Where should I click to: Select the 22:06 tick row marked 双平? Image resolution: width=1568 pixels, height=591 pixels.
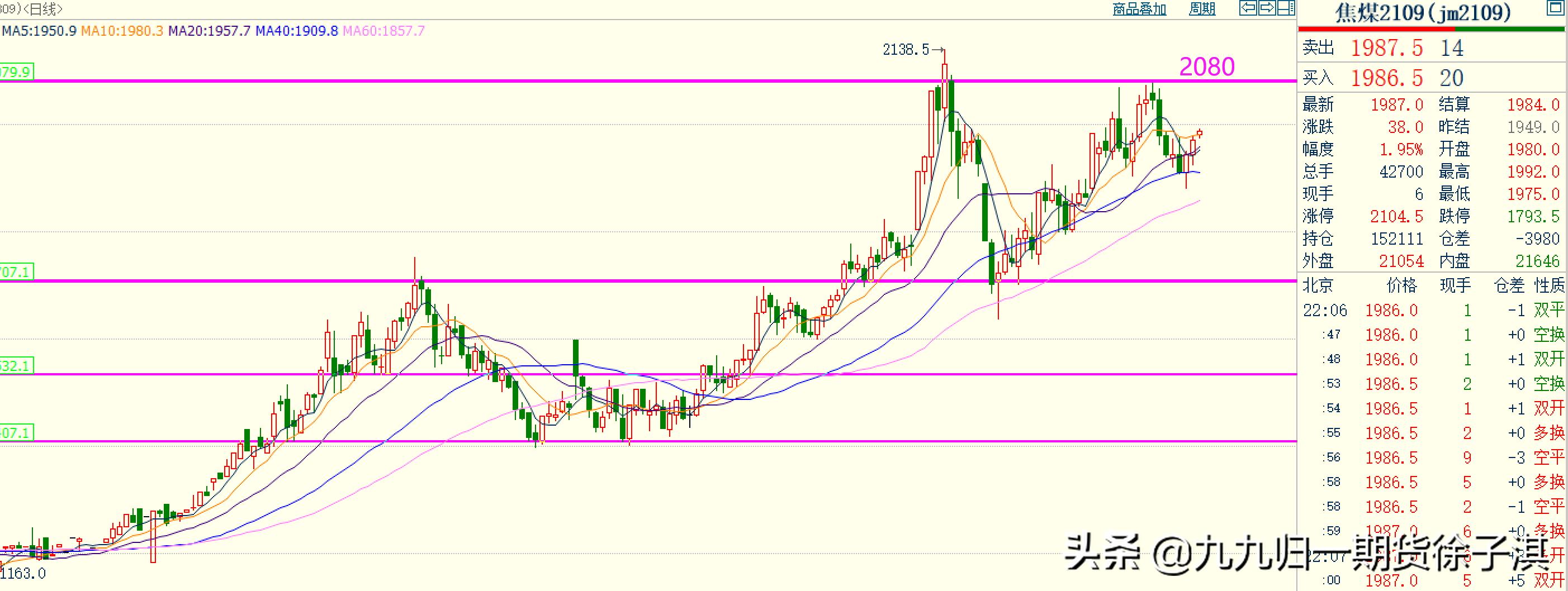pos(1433,311)
